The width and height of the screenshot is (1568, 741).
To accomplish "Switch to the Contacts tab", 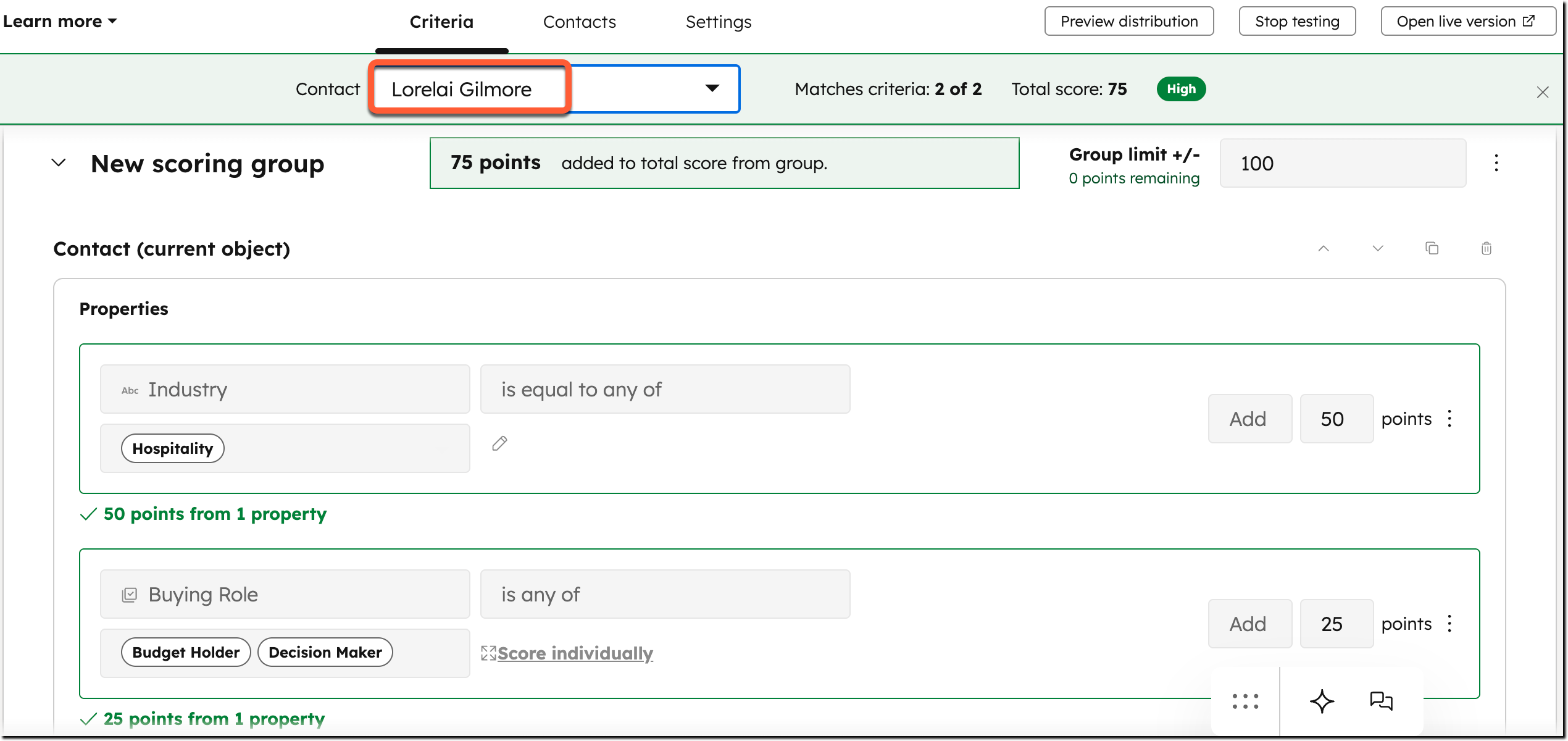I will click(x=579, y=22).
